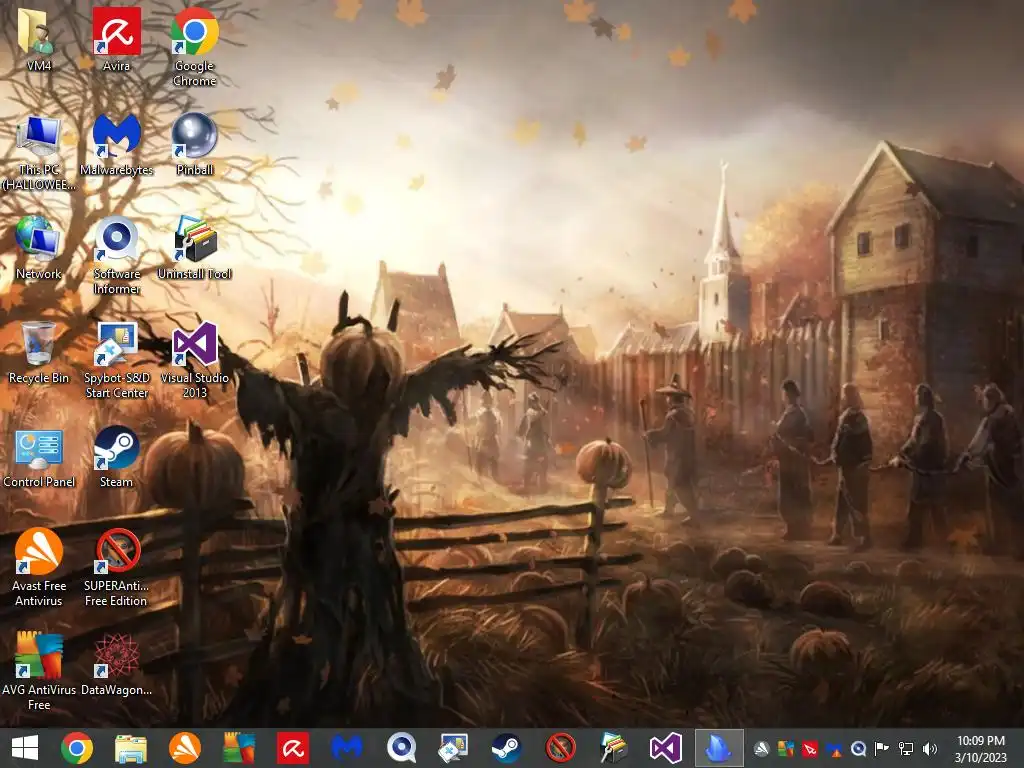Viewport: 1024px width, 768px height.
Task: Click the clock showing 10:09 PM
Action: point(981,749)
